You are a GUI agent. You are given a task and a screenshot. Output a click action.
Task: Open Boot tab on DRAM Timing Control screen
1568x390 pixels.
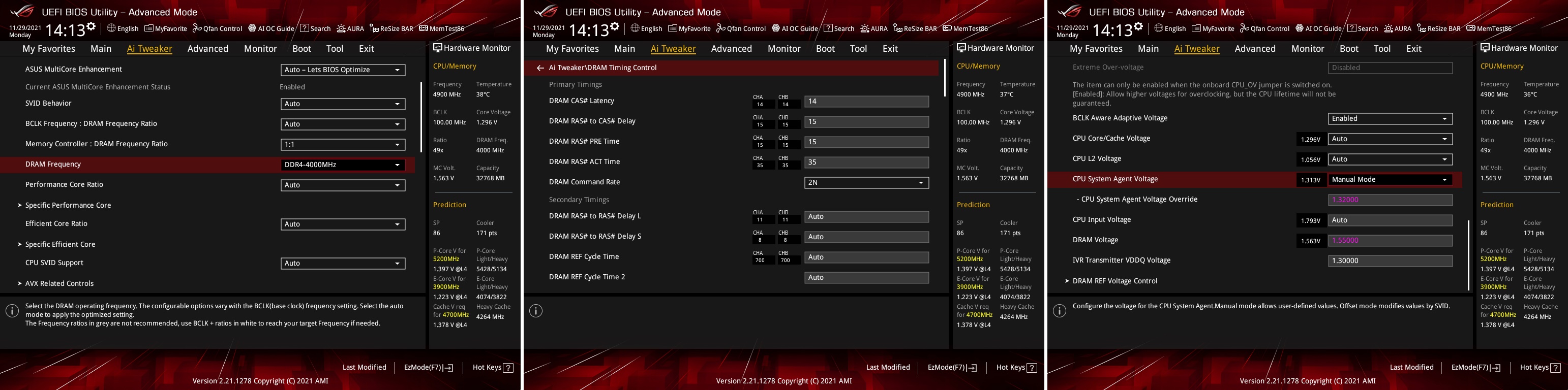pos(825,49)
